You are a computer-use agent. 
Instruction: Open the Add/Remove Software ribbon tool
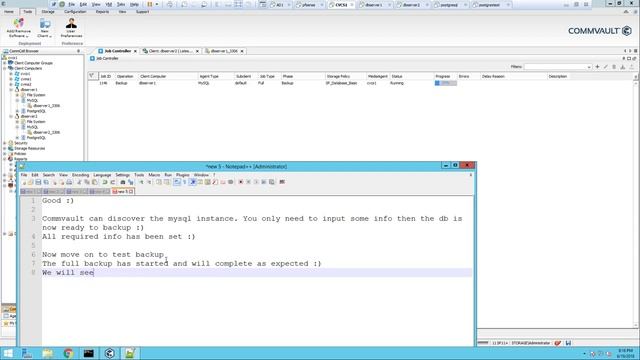tap(18, 28)
